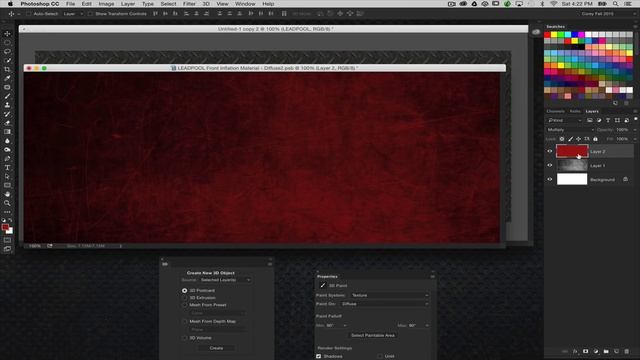Lock transparent pixels in Layers panel

point(562,139)
